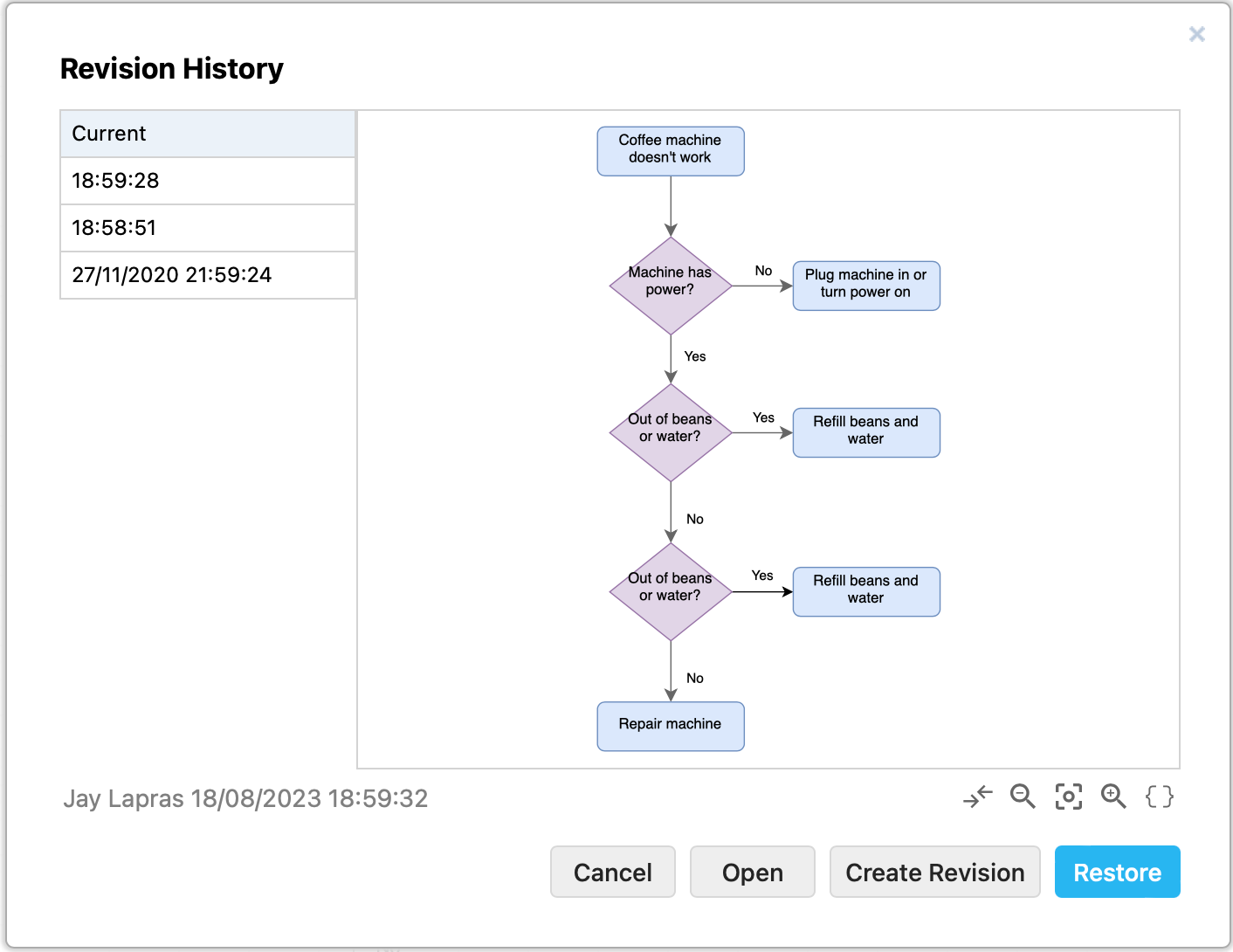Select the 27/11/2020 21:59:24 revision
Viewport: 1233px width, 952px height.
[207, 274]
